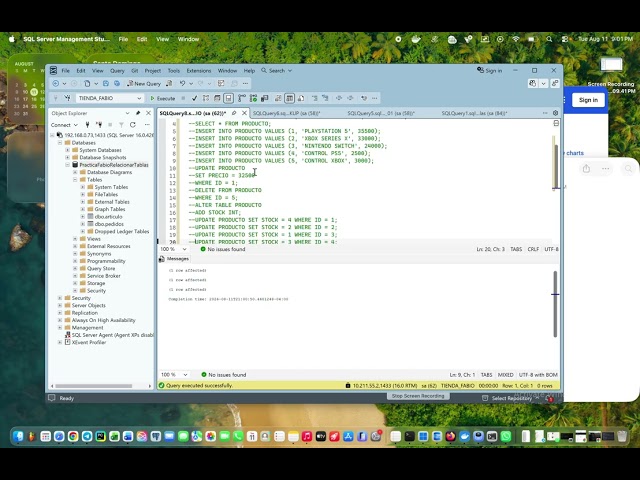
Task: Click the editor vertical scrollbar thumb
Action: click(x=556, y=167)
